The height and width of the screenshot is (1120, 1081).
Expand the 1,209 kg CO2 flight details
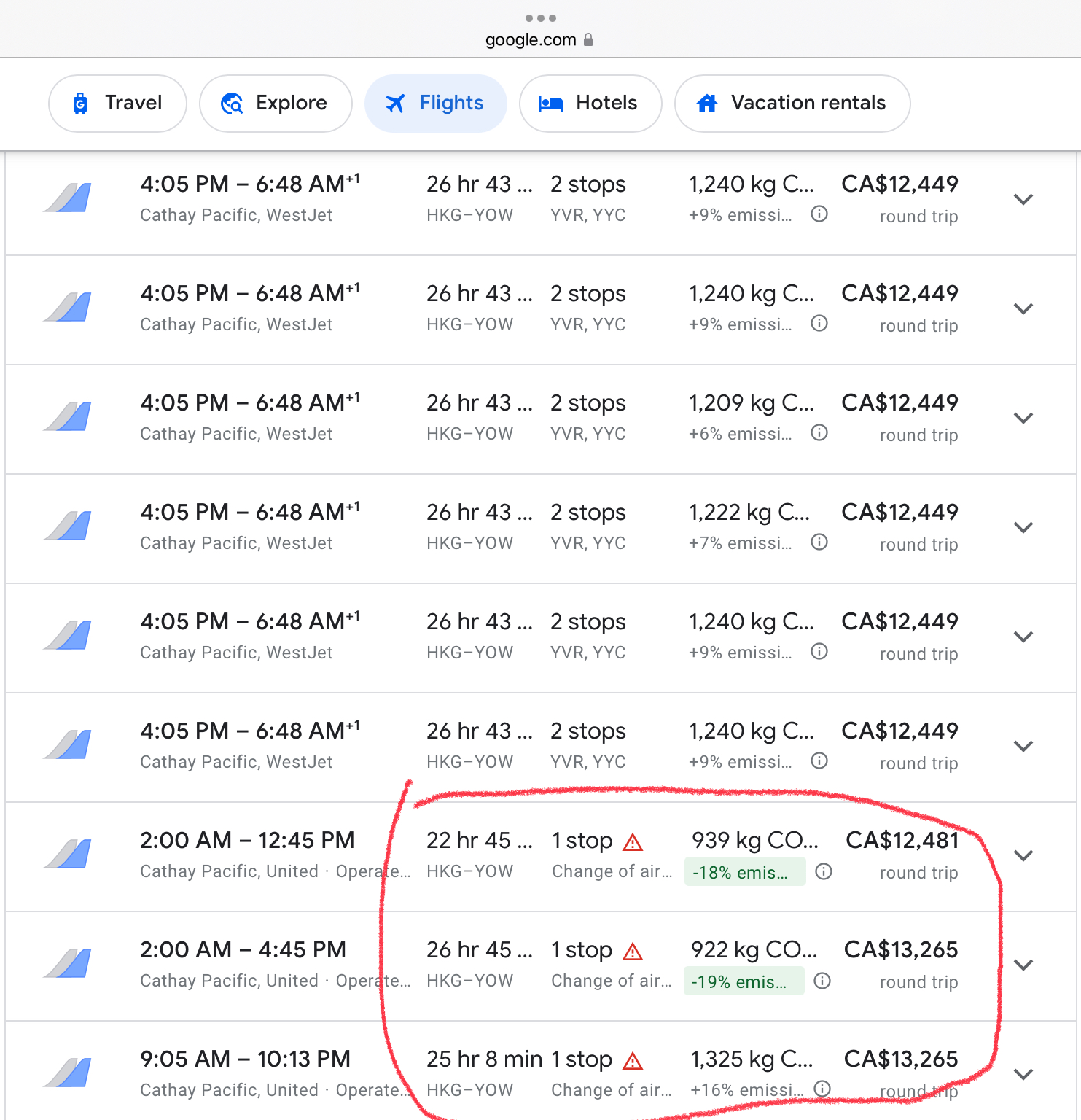pos(1023,418)
